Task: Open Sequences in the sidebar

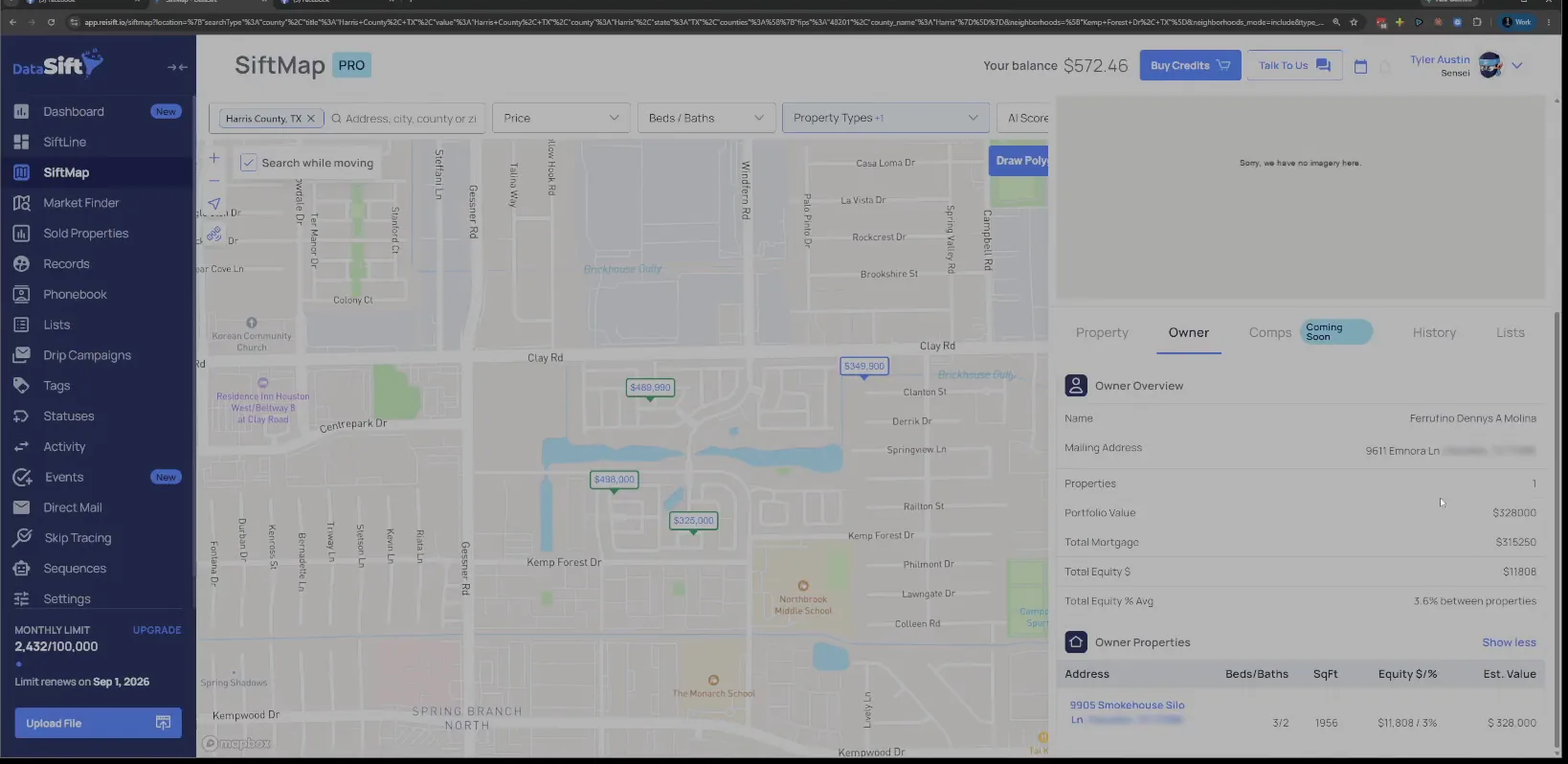Action: (x=74, y=569)
